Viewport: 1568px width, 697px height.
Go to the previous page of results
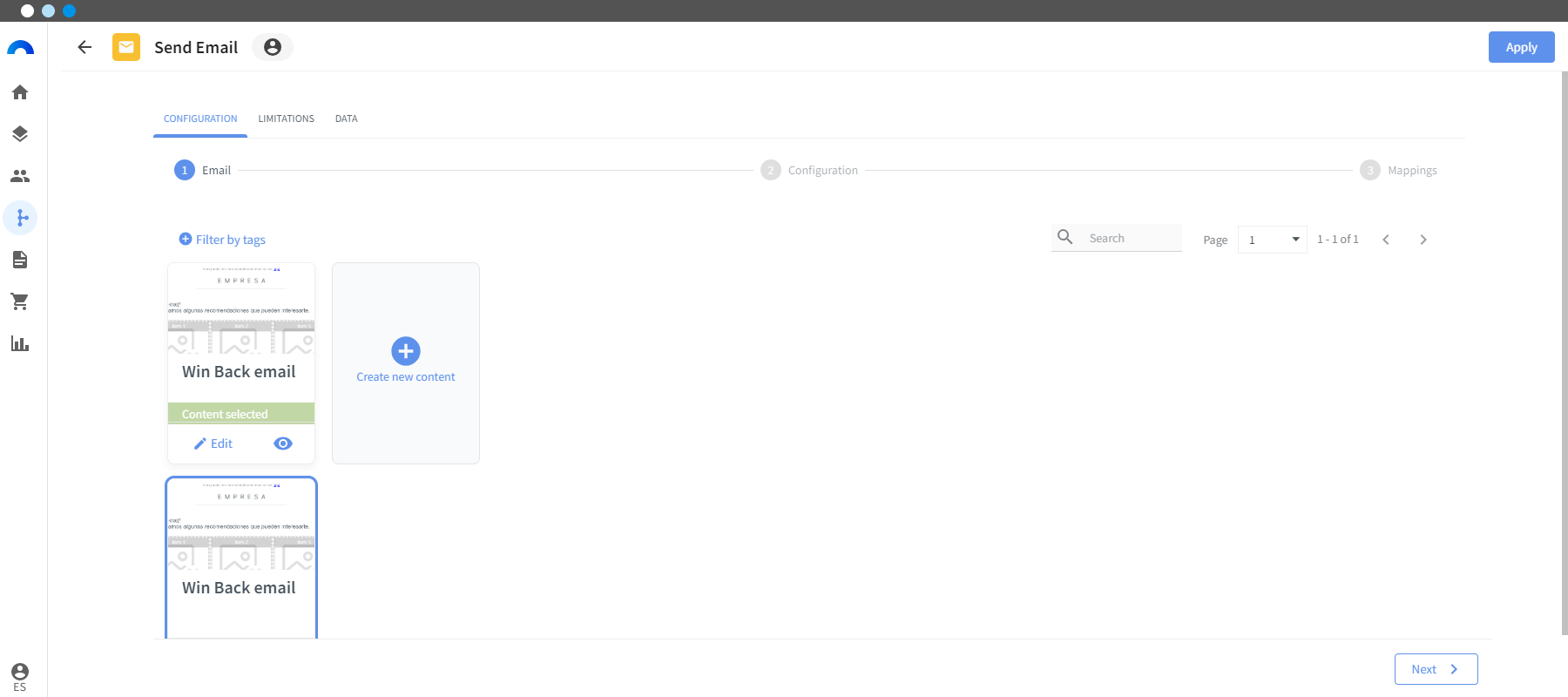[x=1386, y=240]
